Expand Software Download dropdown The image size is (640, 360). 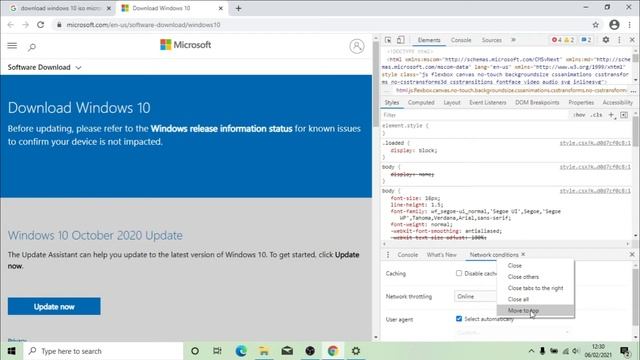[44, 67]
